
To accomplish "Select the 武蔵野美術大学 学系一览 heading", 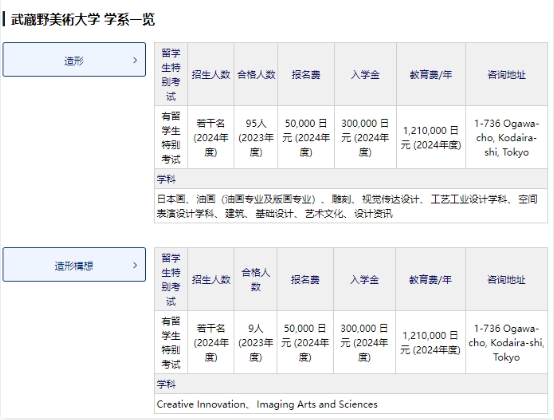I will 83,19.
